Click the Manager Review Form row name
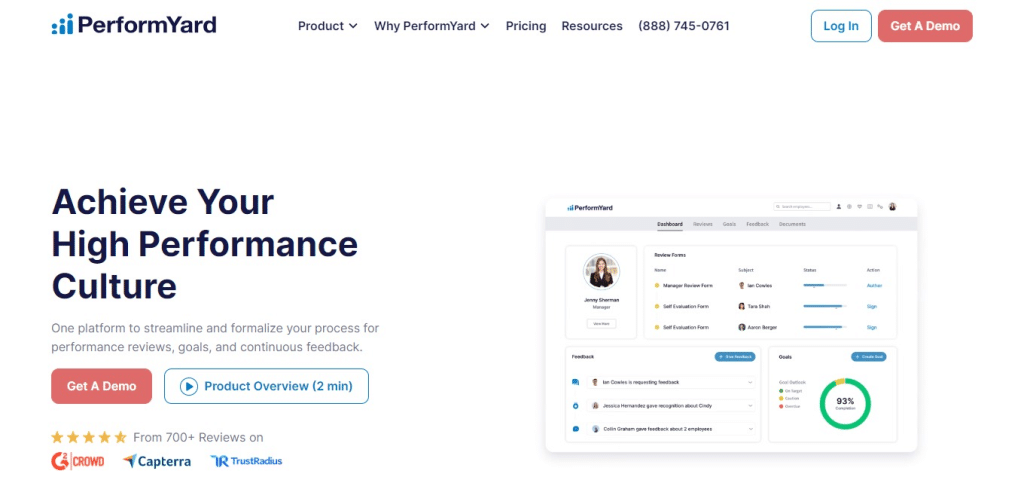 688,286
